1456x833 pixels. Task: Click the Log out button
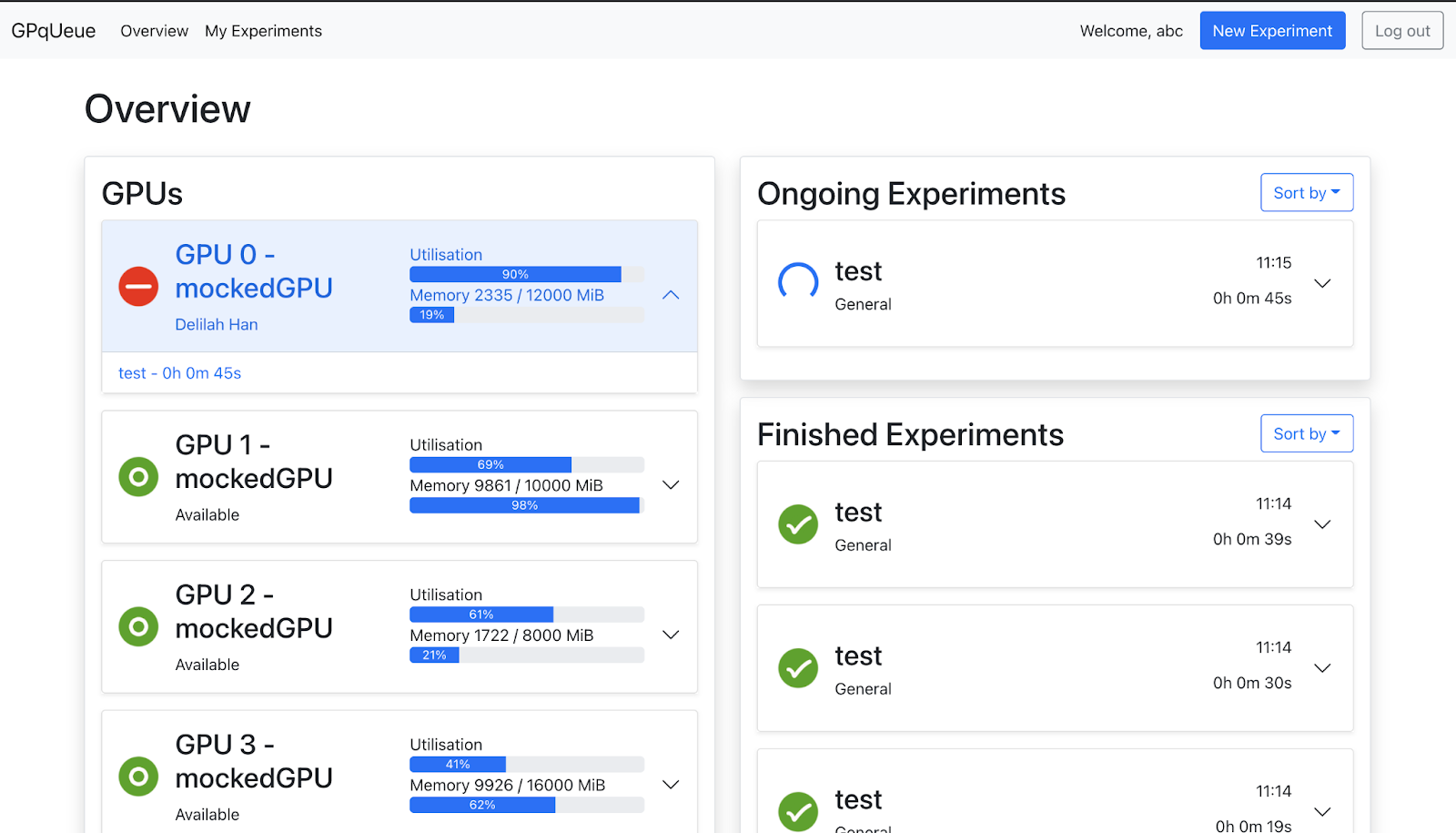1402,31
